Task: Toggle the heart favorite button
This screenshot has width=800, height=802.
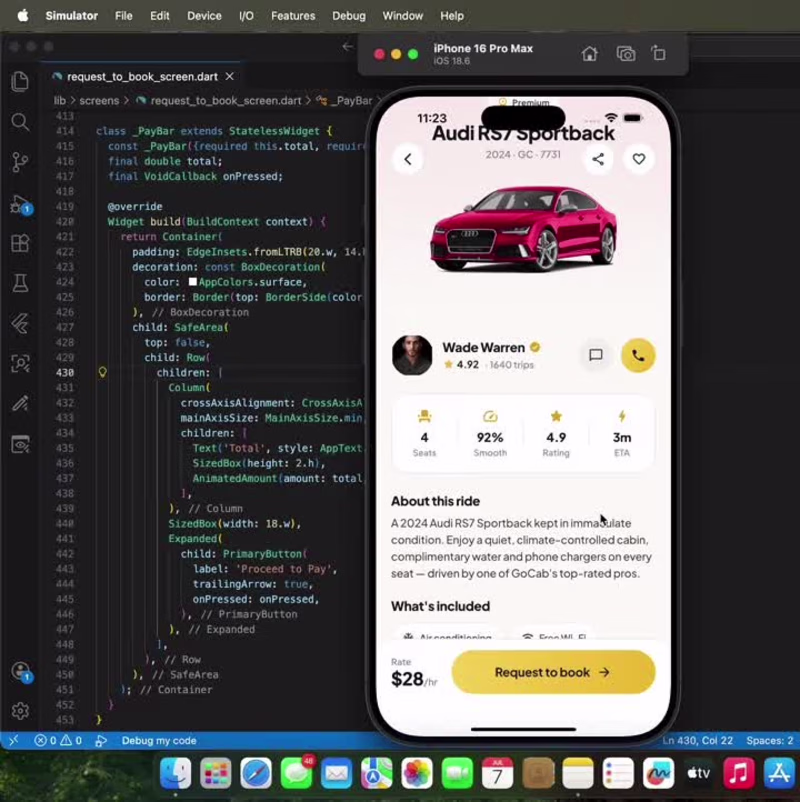Action: [x=638, y=159]
